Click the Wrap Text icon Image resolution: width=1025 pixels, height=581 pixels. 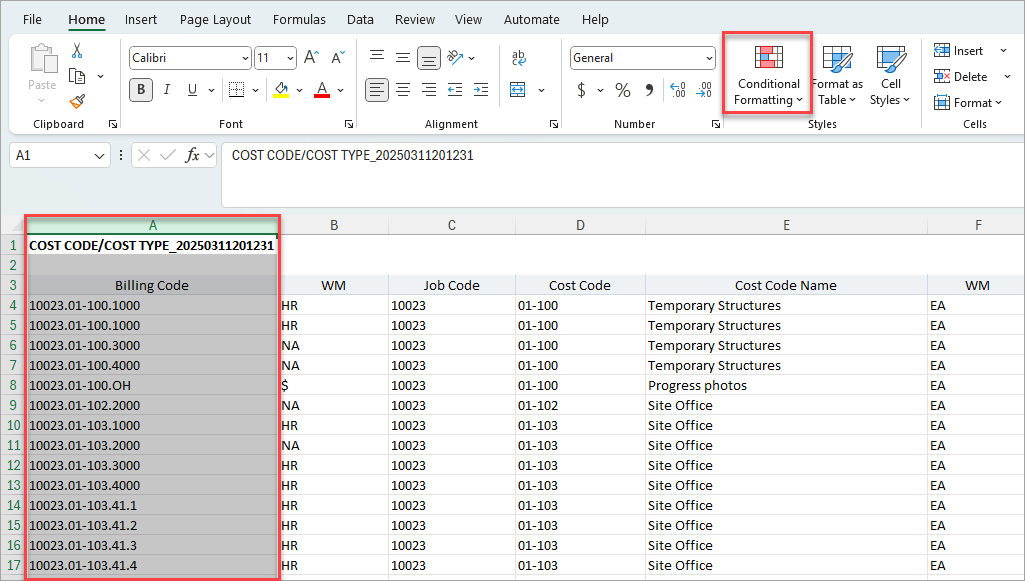(x=519, y=58)
